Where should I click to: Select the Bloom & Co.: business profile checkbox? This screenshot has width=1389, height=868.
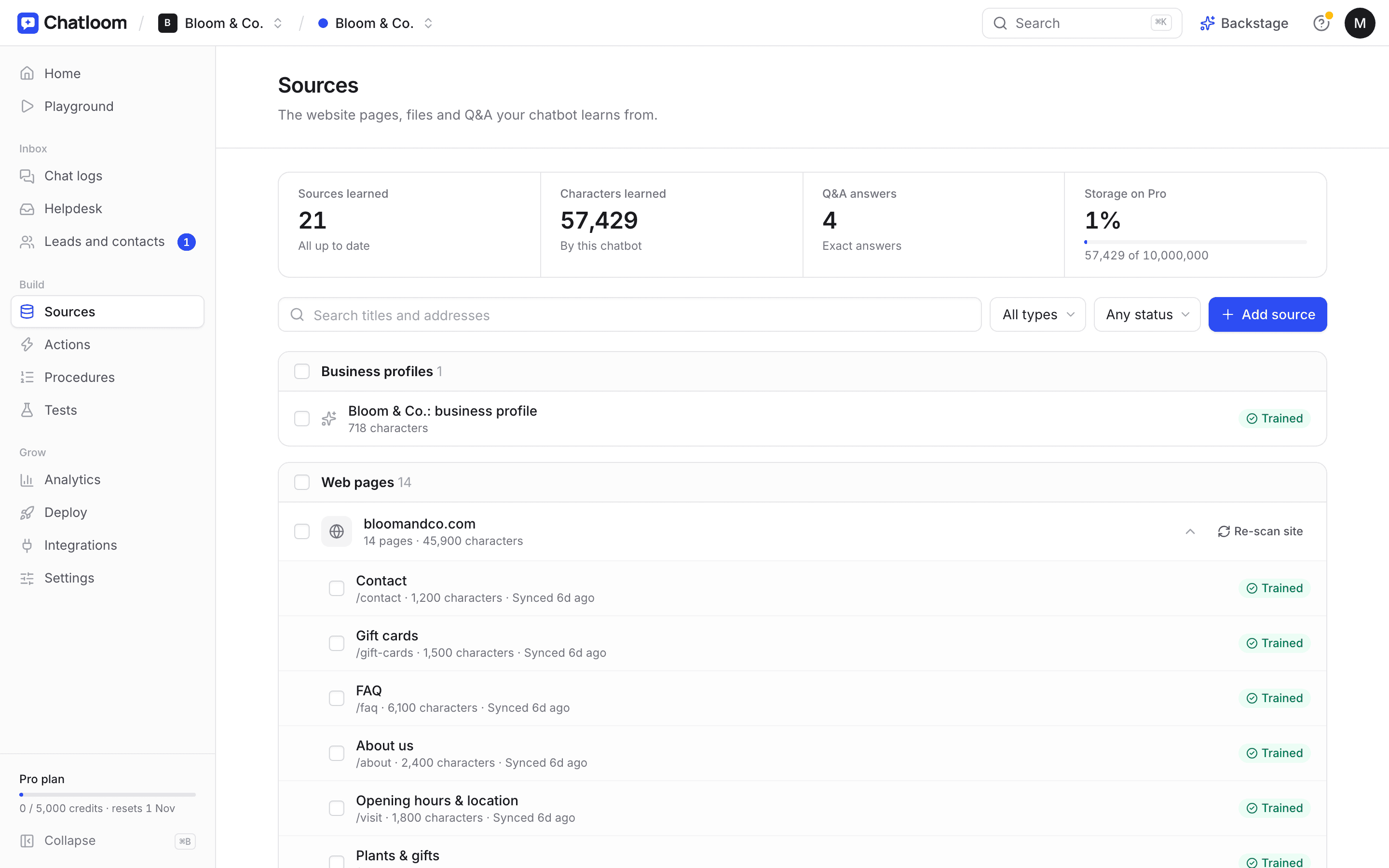302,419
